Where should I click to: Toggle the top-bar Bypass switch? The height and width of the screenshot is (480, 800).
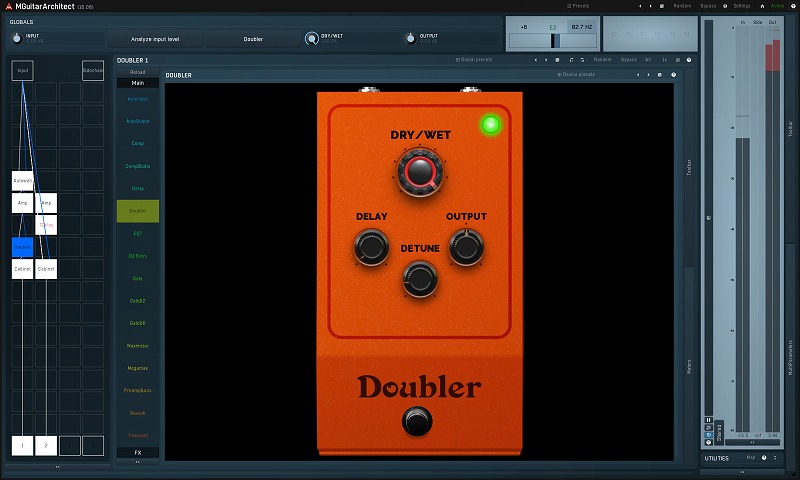coord(708,5)
